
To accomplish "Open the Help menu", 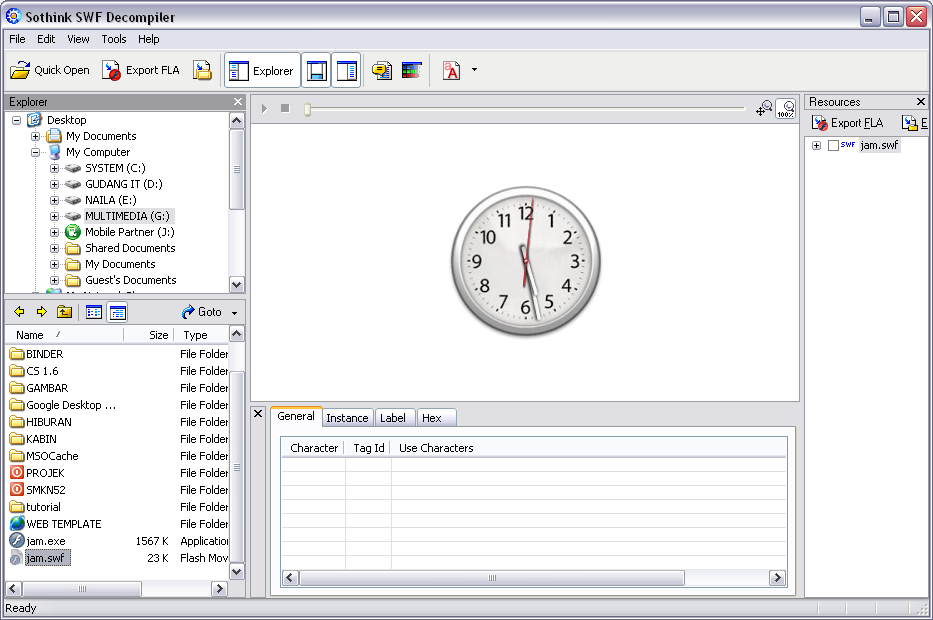I will click(x=149, y=39).
